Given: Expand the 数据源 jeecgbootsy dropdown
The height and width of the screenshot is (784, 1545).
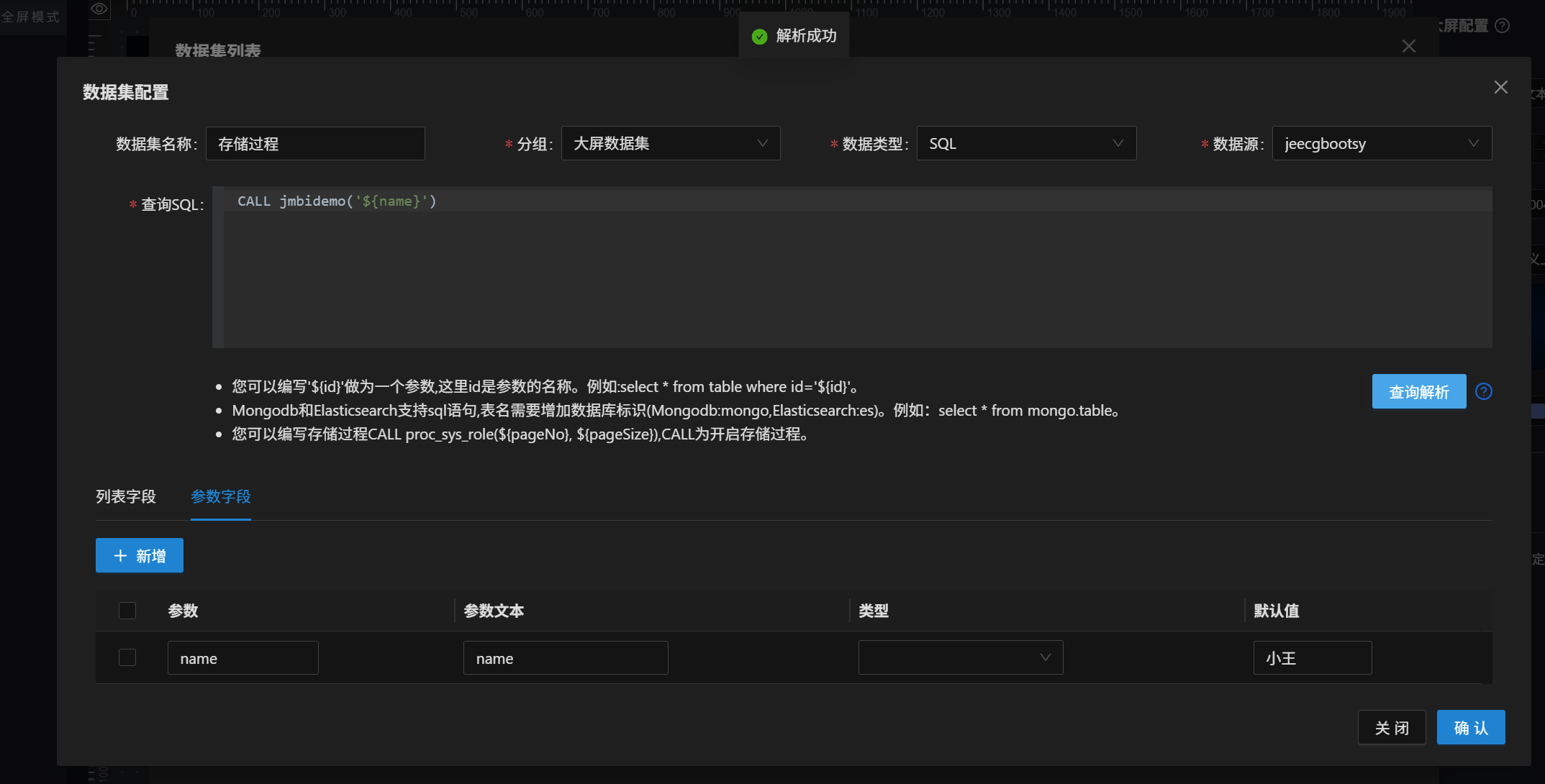Looking at the screenshot, I should pos(1381,144).
